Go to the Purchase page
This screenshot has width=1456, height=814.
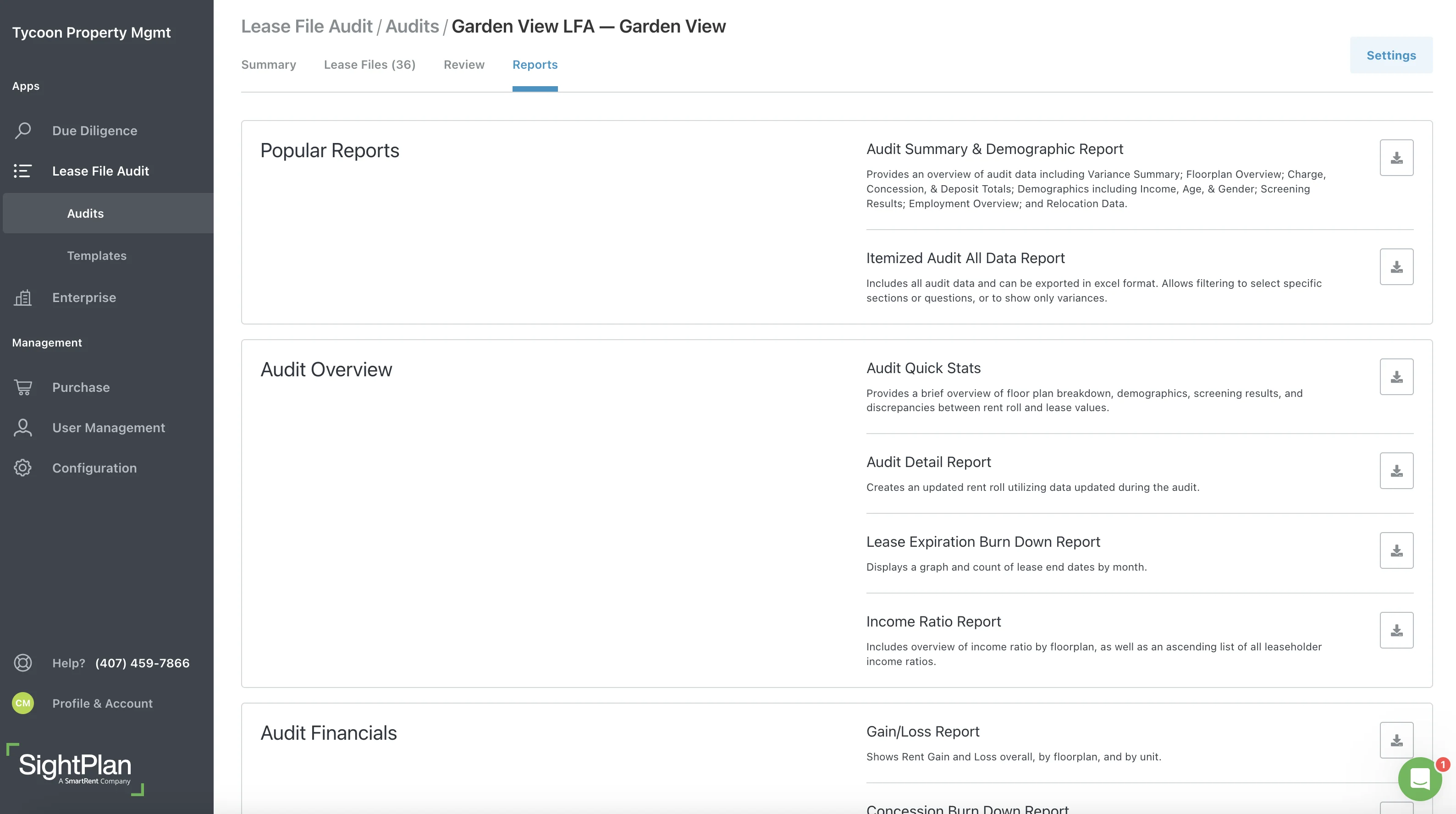(x=81, y=387)
